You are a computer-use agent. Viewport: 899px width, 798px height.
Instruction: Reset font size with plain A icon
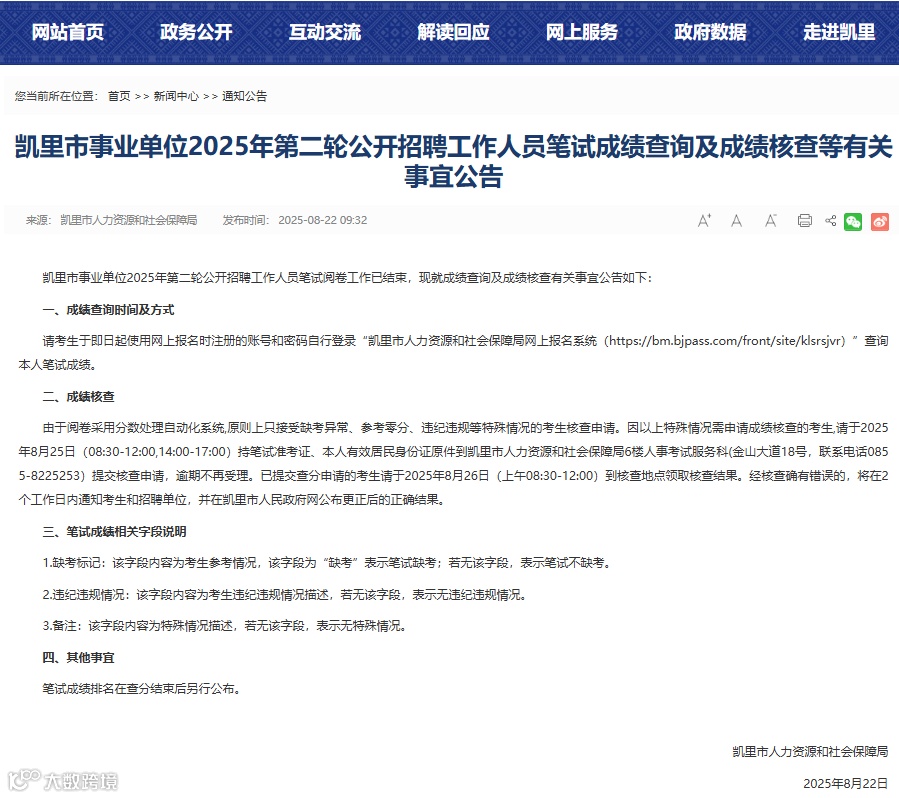[x=737, y=221]
